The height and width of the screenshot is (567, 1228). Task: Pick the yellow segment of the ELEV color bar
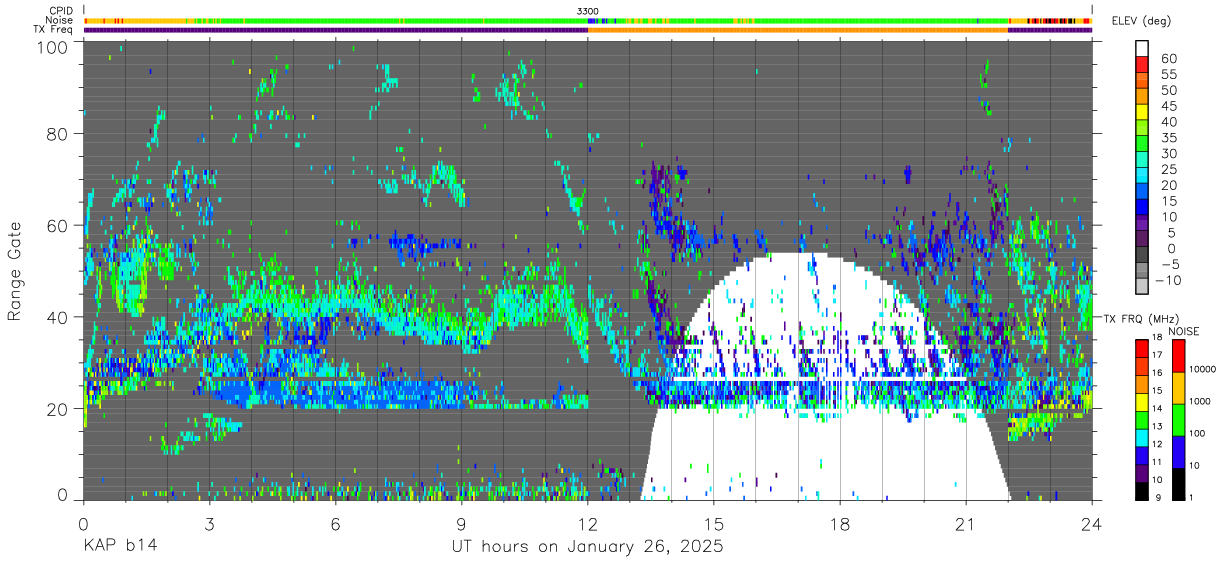point(1143,111)
